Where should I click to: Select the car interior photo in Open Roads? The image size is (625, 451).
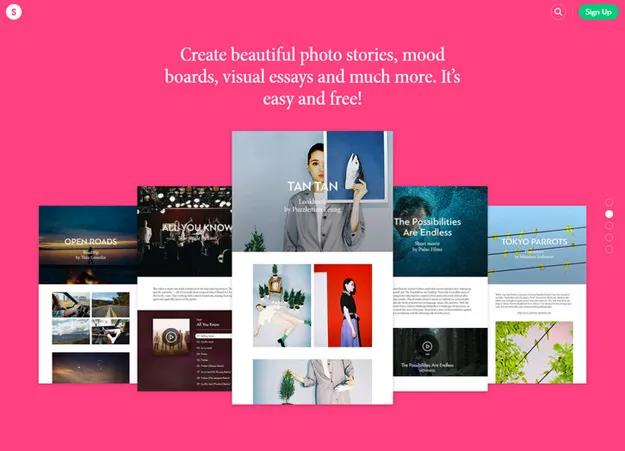click(69, 304)
